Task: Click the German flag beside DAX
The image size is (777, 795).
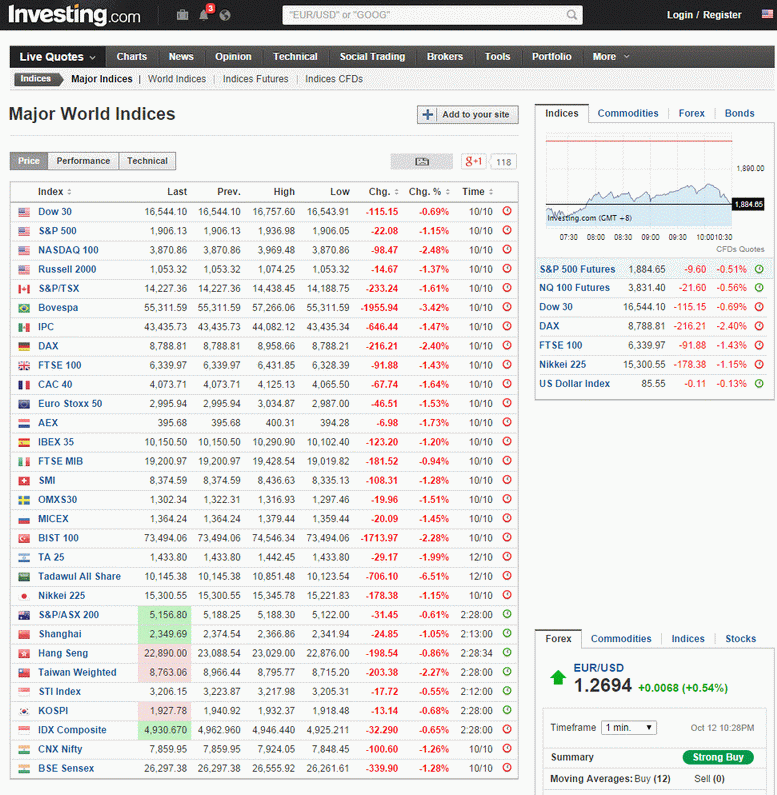Action: (24, 346)
